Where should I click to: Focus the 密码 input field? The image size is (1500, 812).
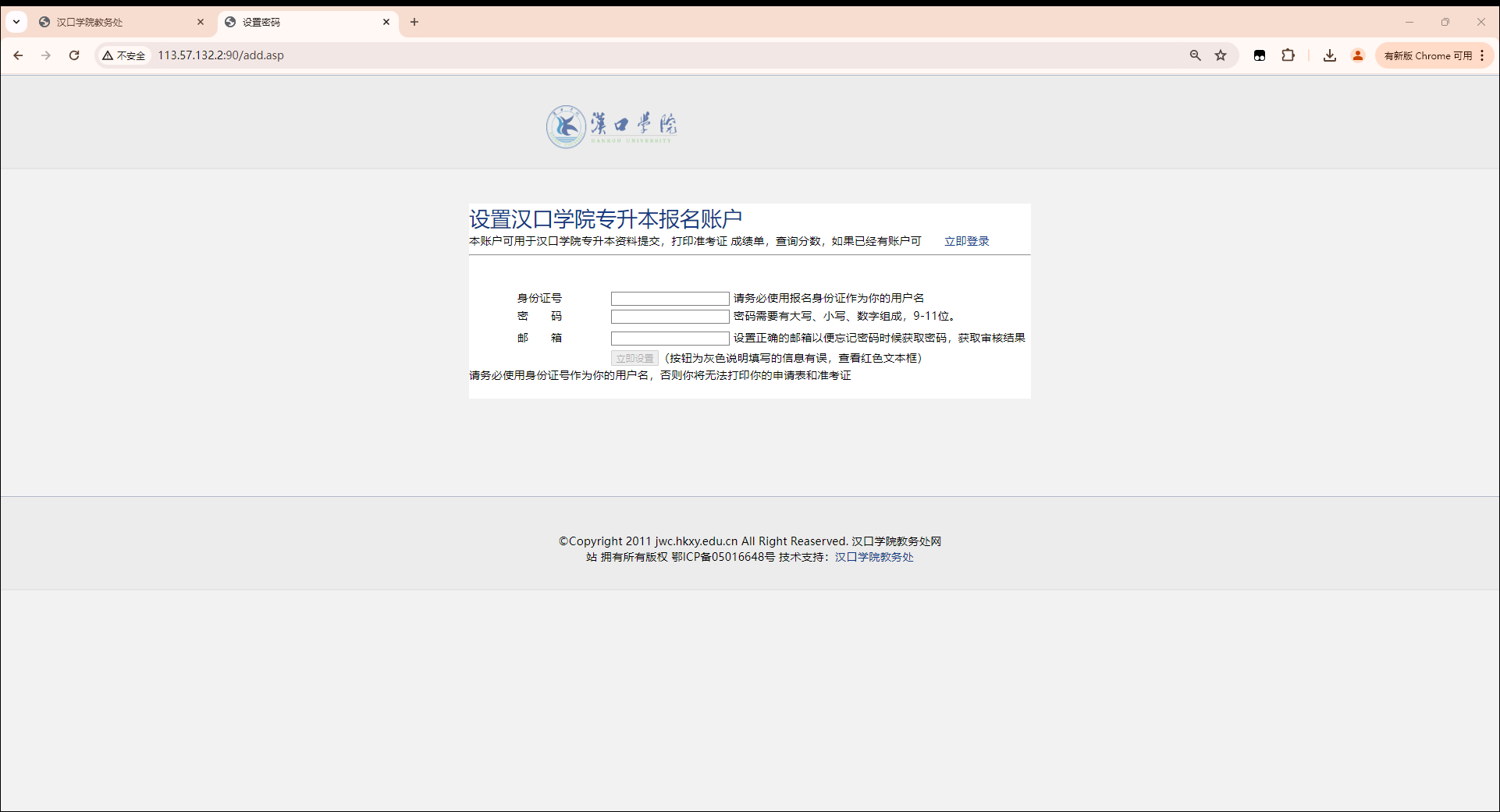pyautogui.click(x=670, y=317)
